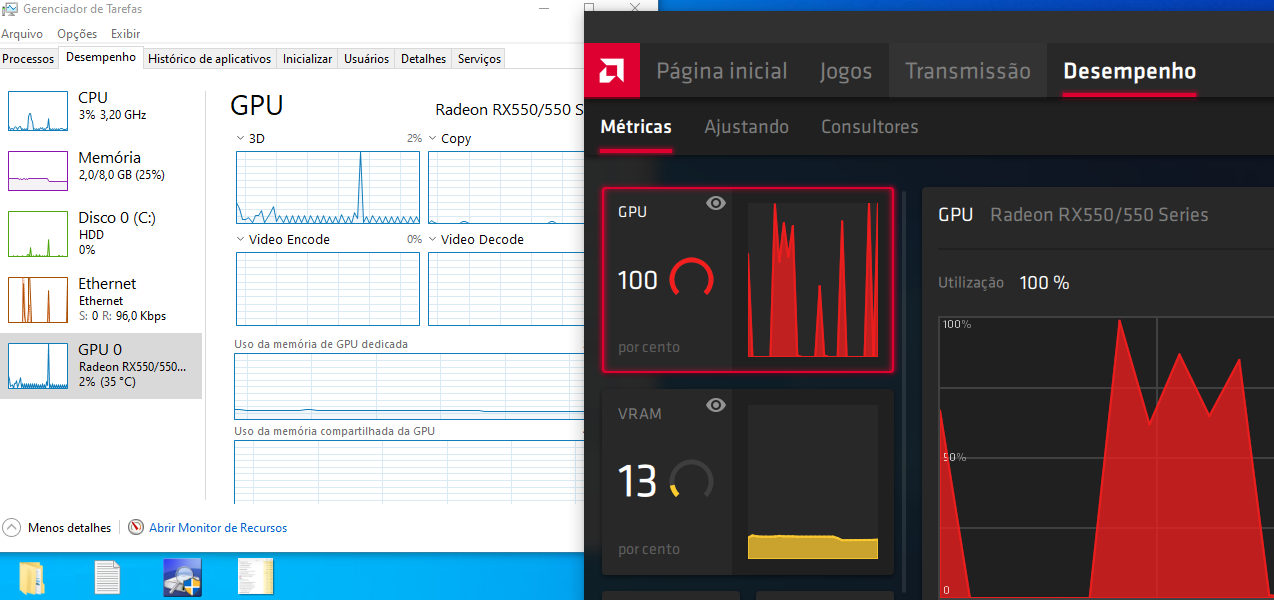
Task: Click Disco 0 mini graph thumbnail
Action: pos(37,234)
